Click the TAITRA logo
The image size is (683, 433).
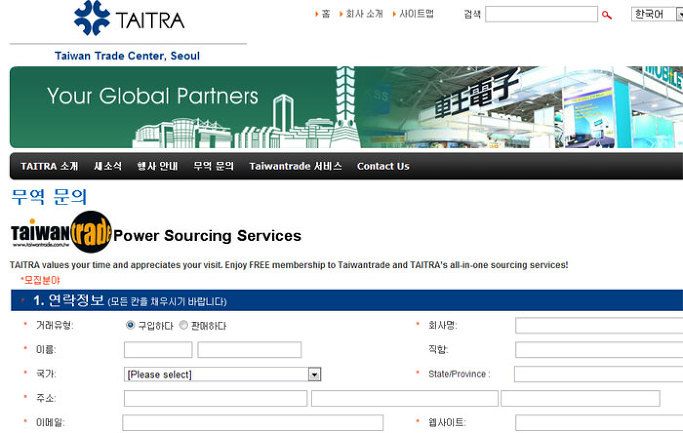point(129,18)
